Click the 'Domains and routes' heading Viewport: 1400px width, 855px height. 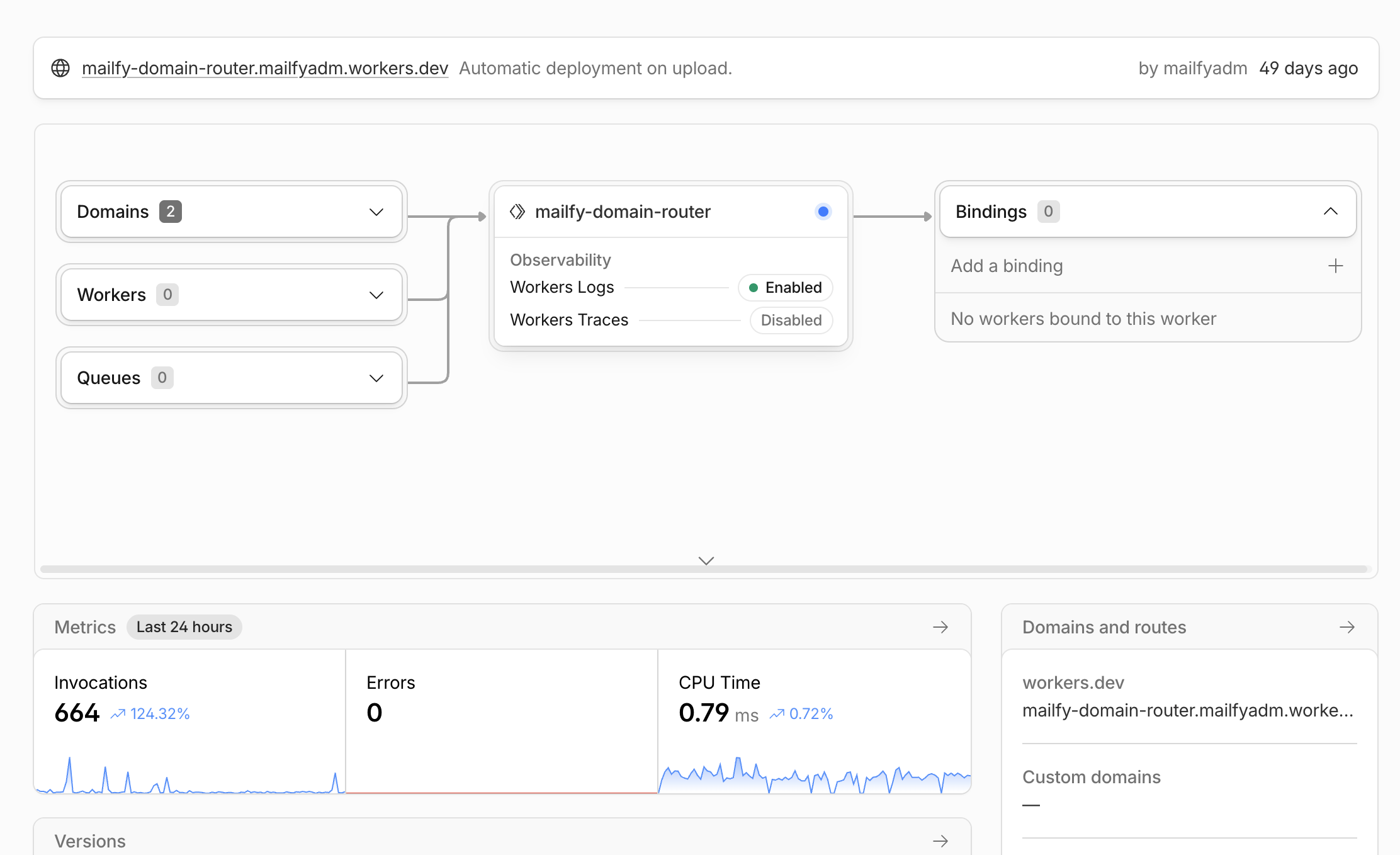(x=1104, y=627)
